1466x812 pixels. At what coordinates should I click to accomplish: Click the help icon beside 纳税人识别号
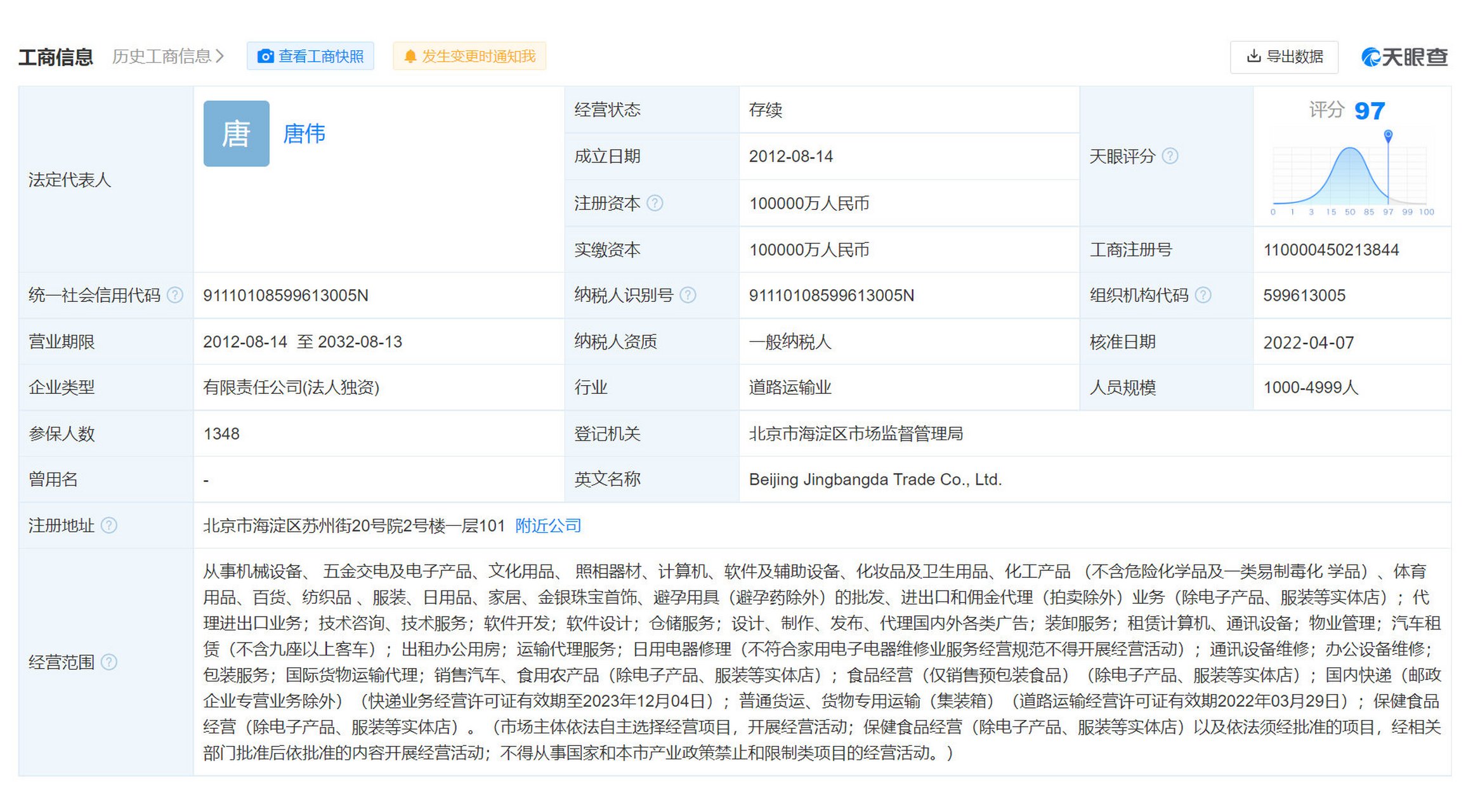pyautogui.click(x=688, y=295)
